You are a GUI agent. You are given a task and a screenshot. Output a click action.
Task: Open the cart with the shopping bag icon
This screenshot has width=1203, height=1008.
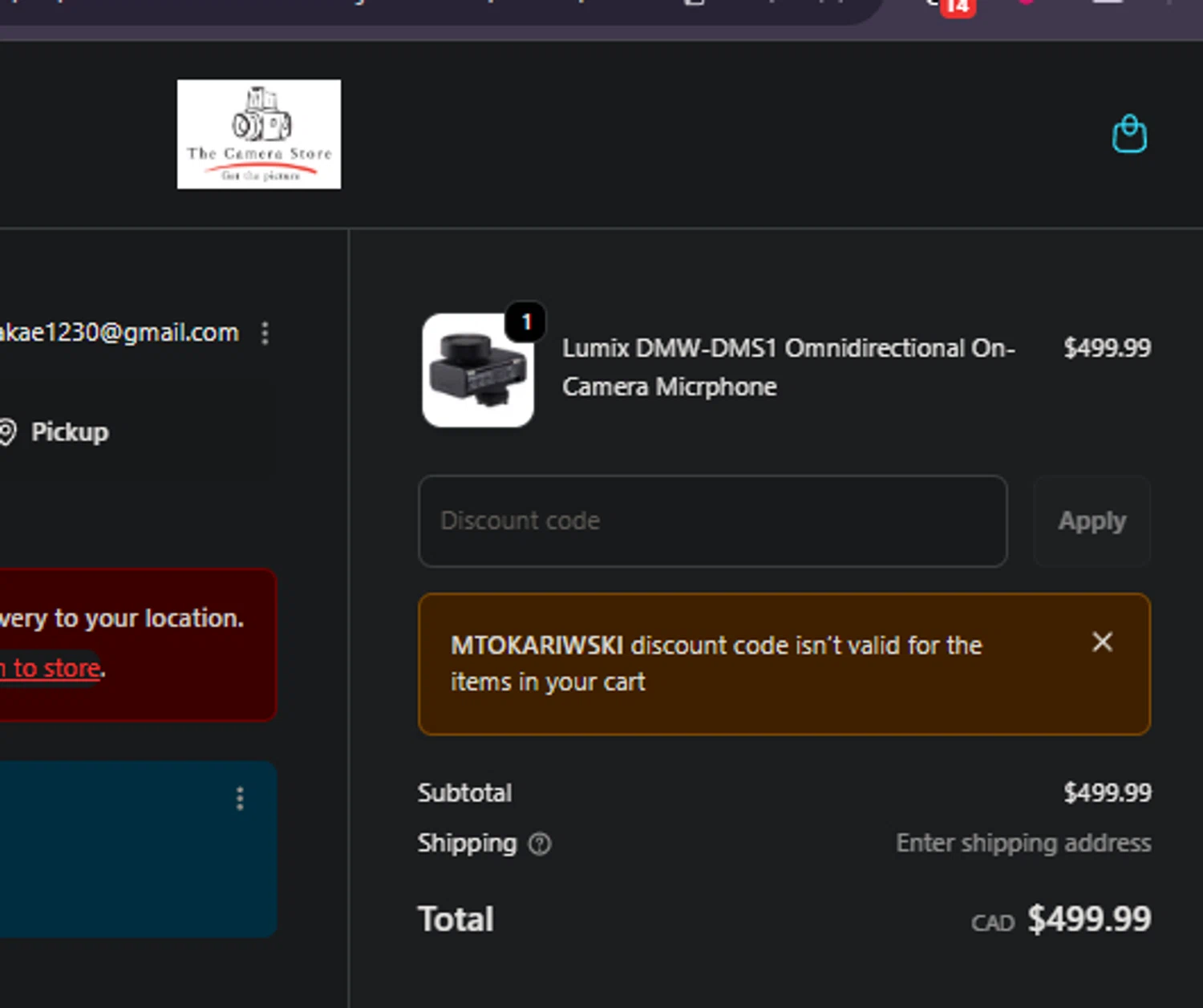point(1129,135)
